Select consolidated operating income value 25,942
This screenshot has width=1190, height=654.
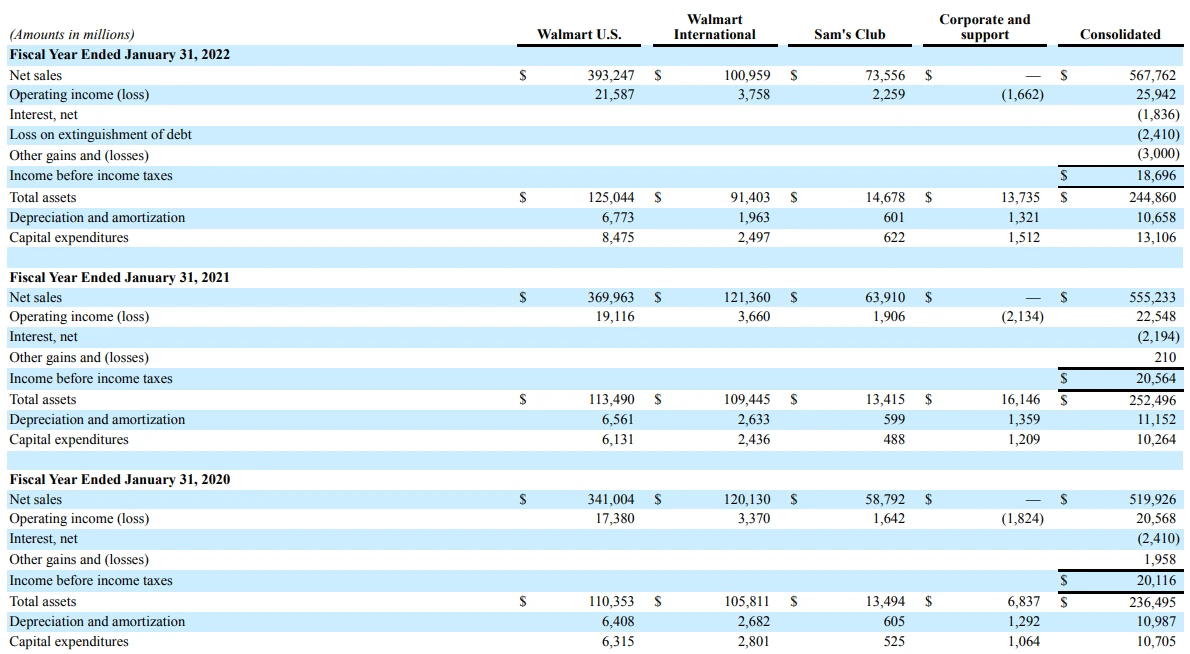coord(1156,95)
